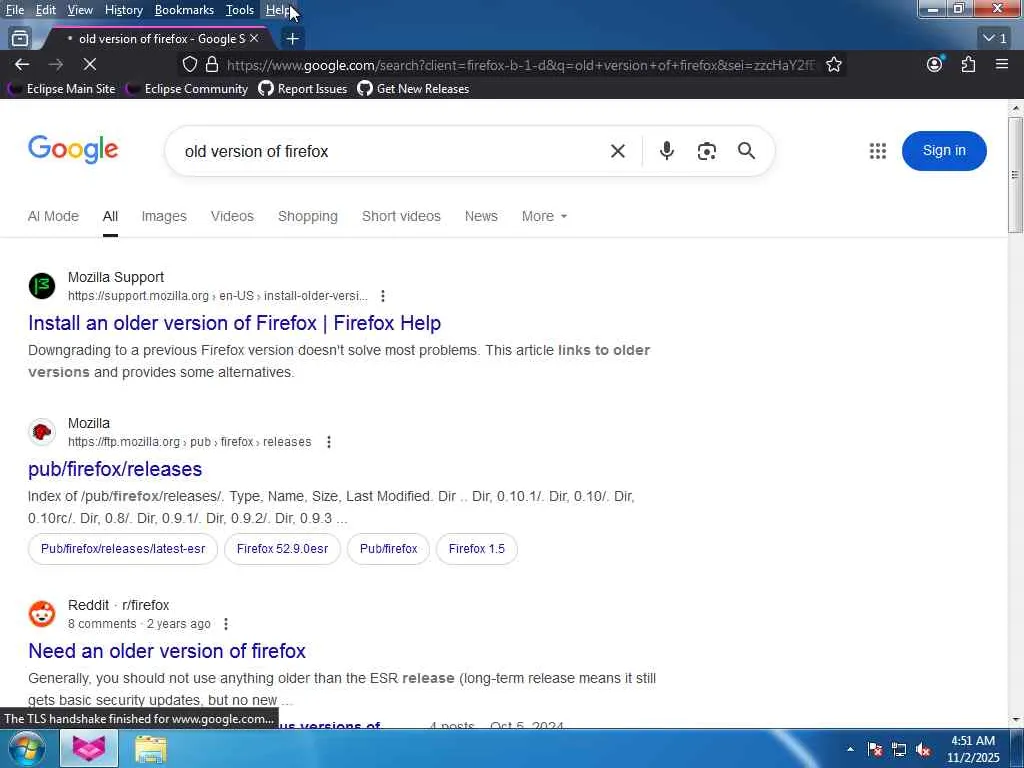Open Eclipse Main Site bookmark
The width and height of the screenshot is (1024, 768).
(x=63, y=89)
